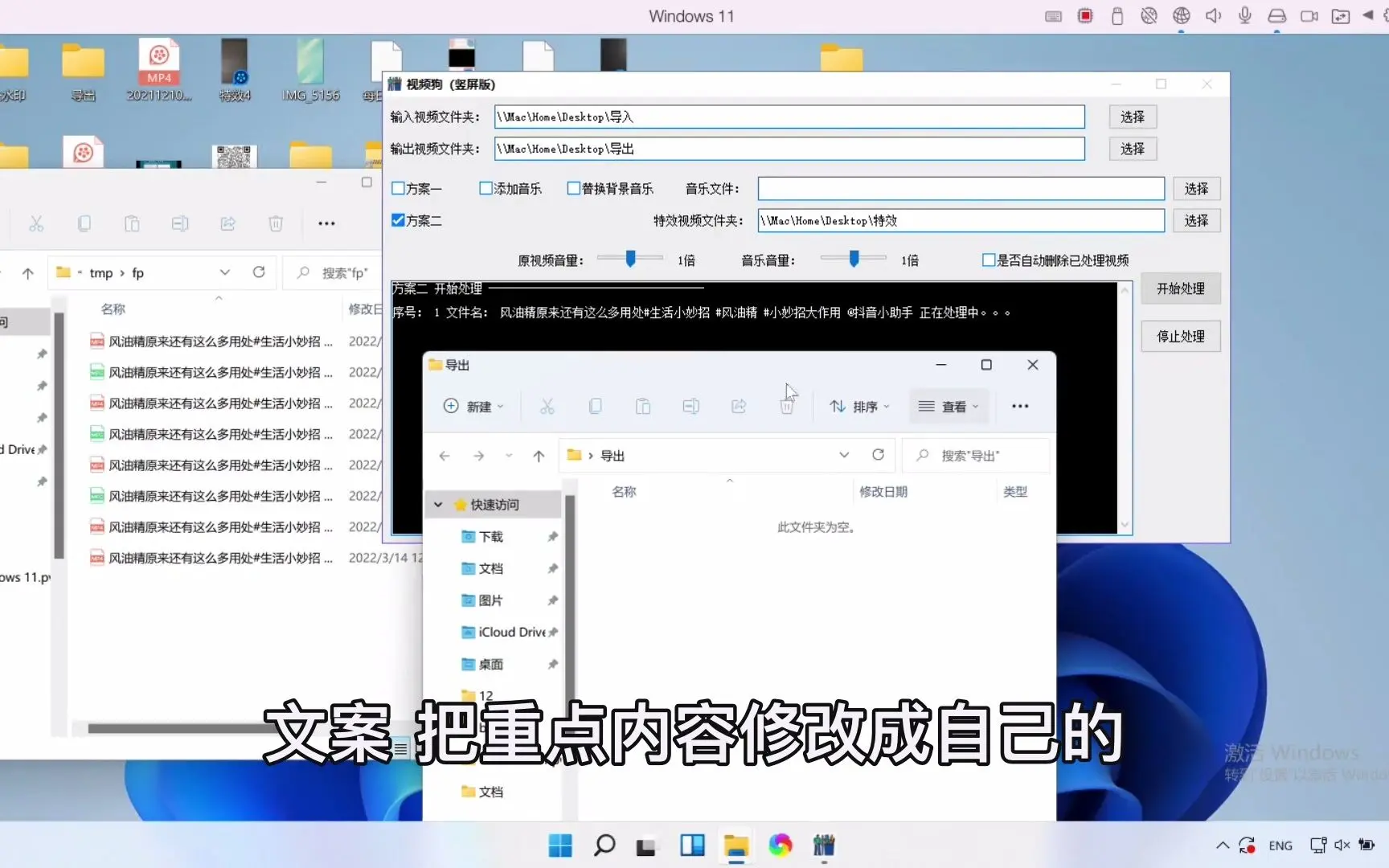Open 视频狗 app icon on taskbar

click(x=824, y=845)
